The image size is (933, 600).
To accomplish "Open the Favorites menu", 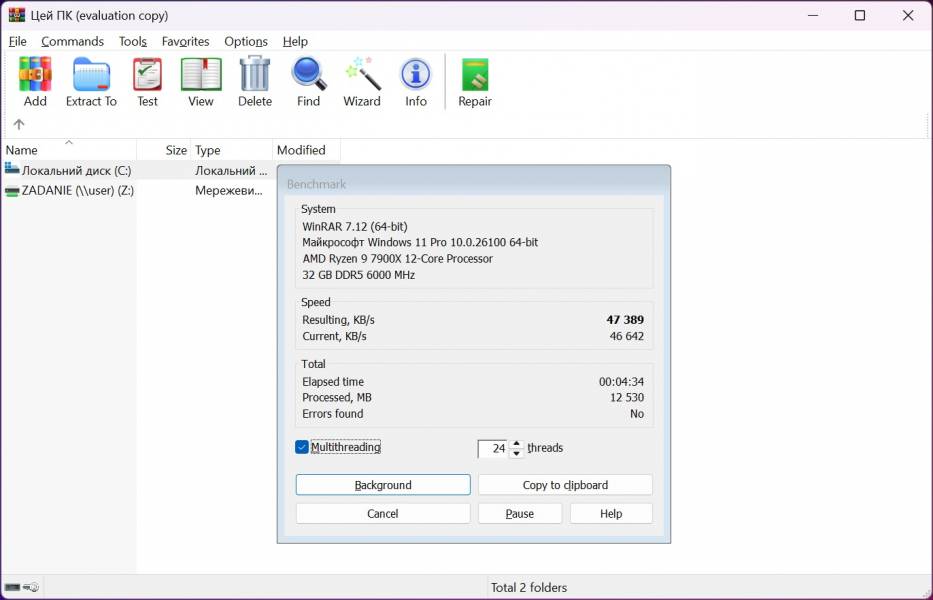I will [185, 41].
